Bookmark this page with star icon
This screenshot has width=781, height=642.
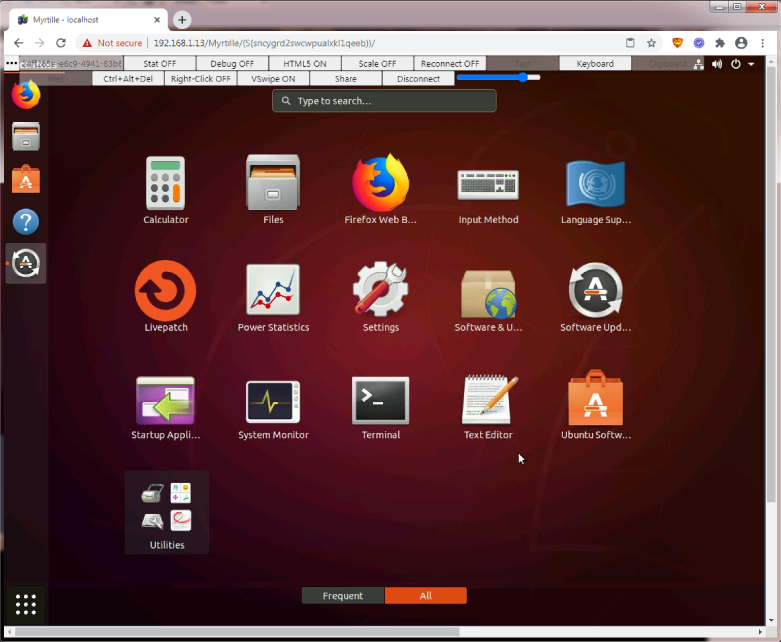click(651, 43)
